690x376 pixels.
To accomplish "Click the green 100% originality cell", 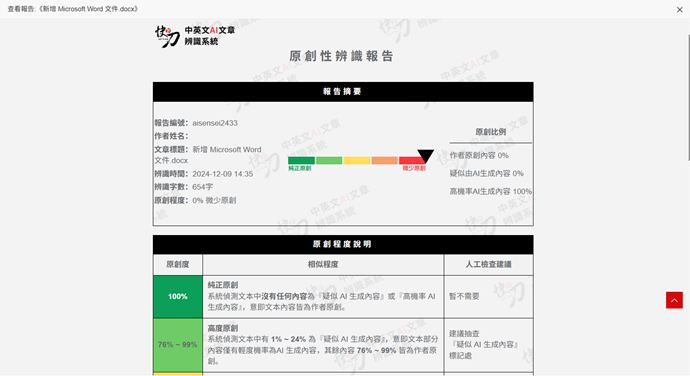I will point(178,297).
